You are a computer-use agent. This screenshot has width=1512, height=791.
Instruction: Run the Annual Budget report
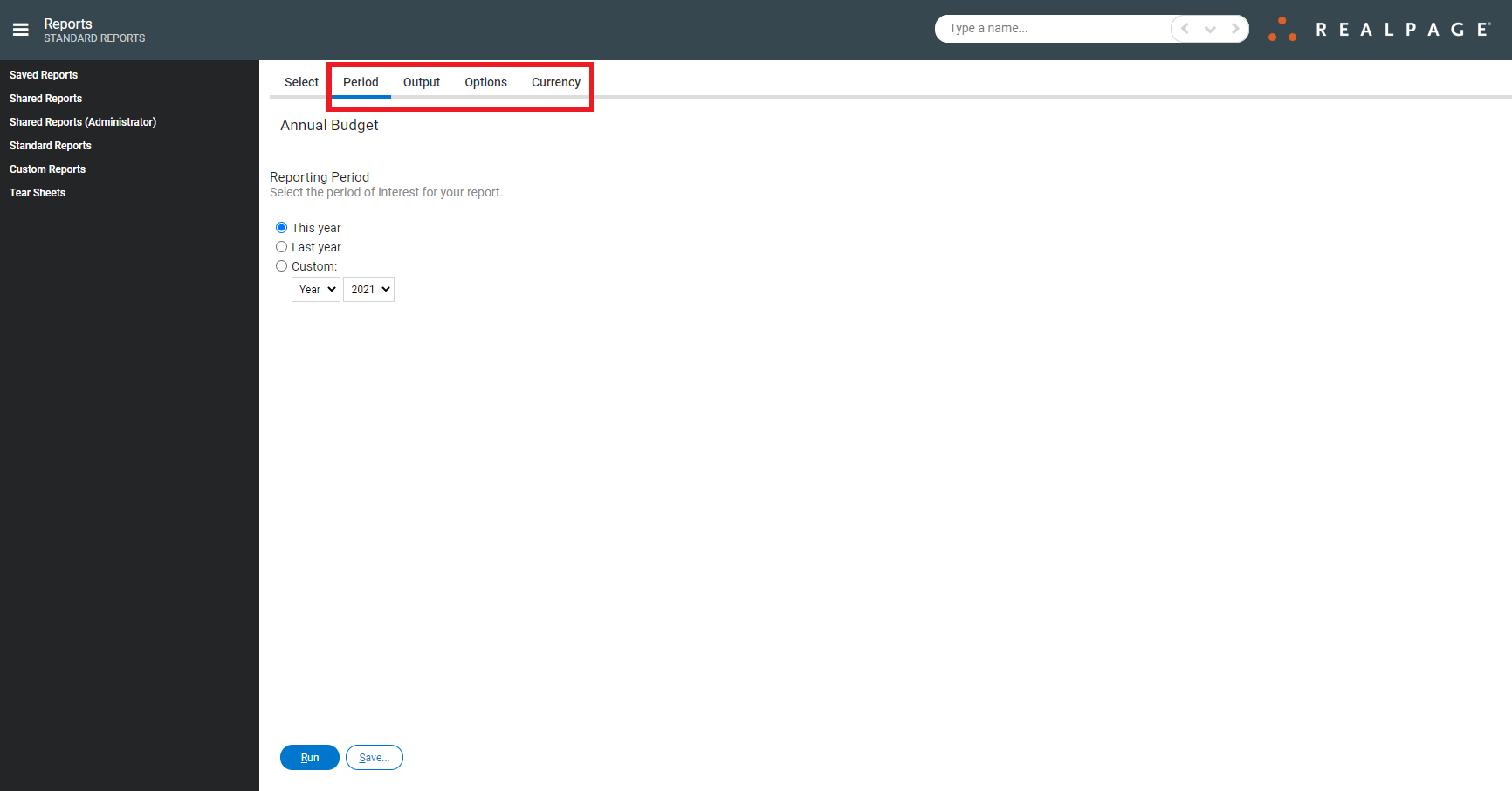tap(309, 757)
